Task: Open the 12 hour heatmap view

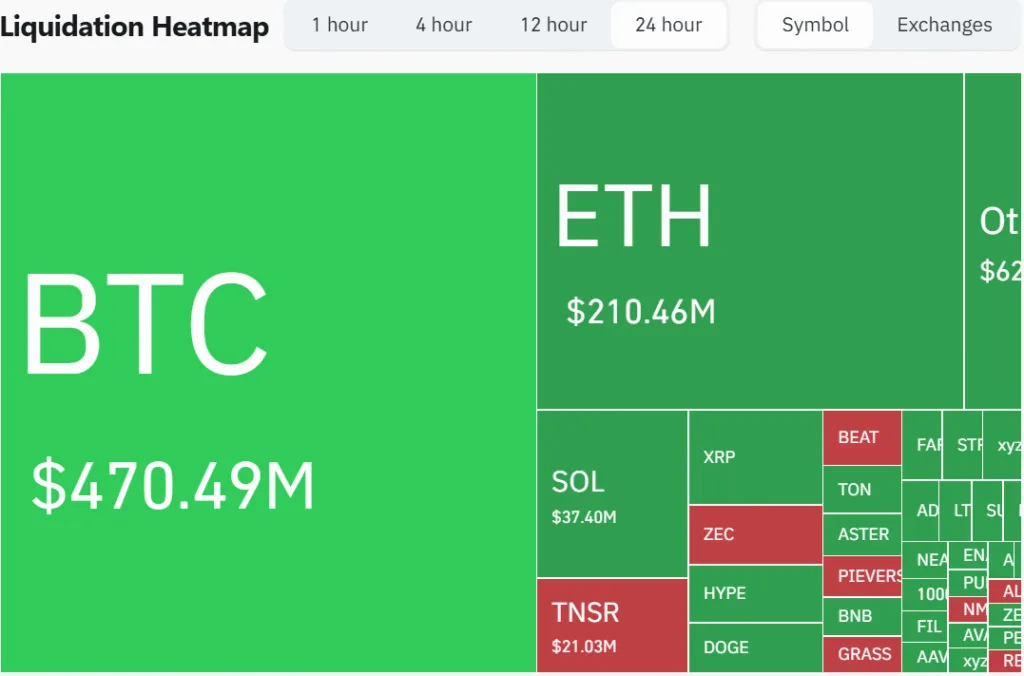Action: [553, 25]
